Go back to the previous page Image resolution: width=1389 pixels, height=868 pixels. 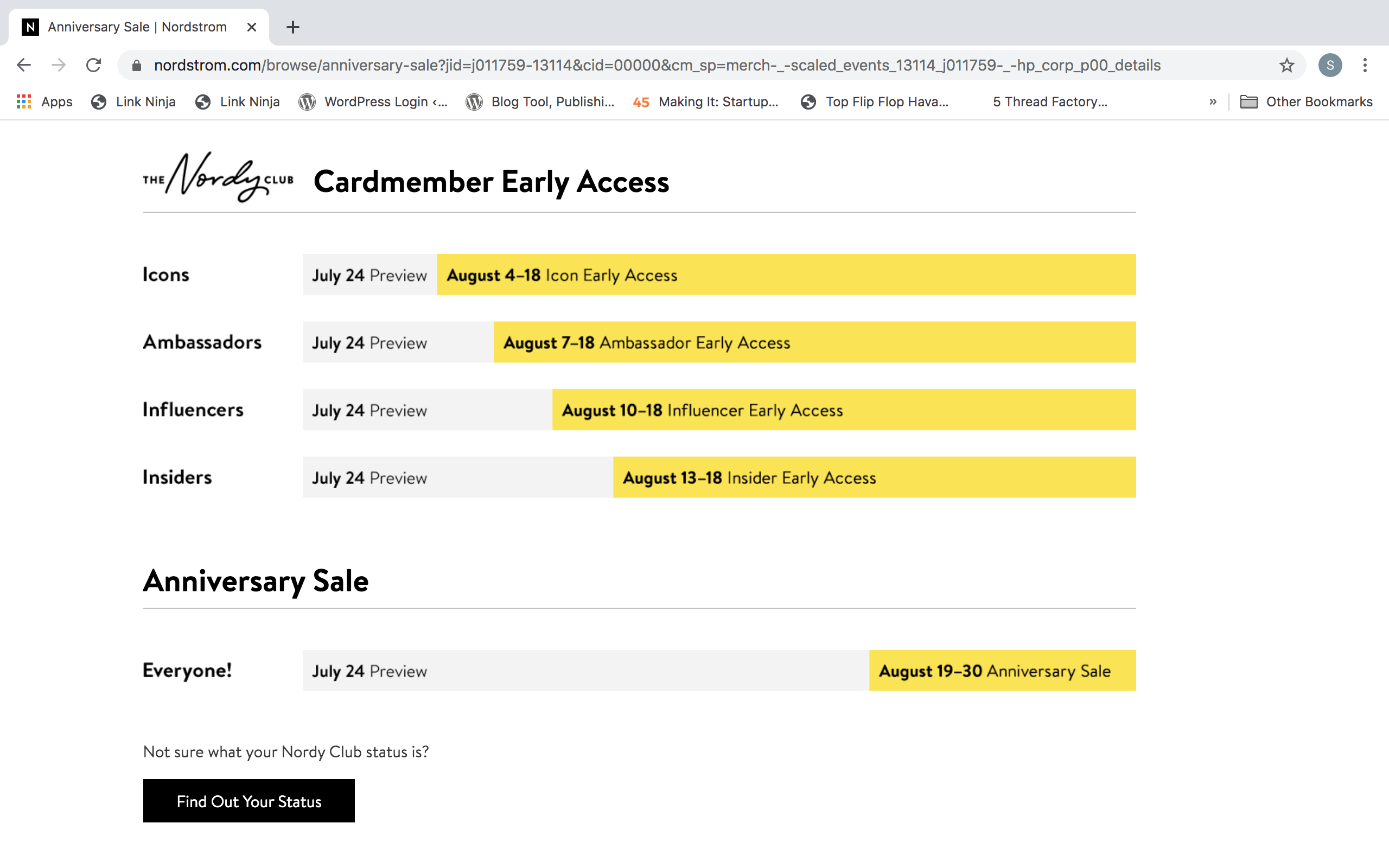[x=23, y=65]
